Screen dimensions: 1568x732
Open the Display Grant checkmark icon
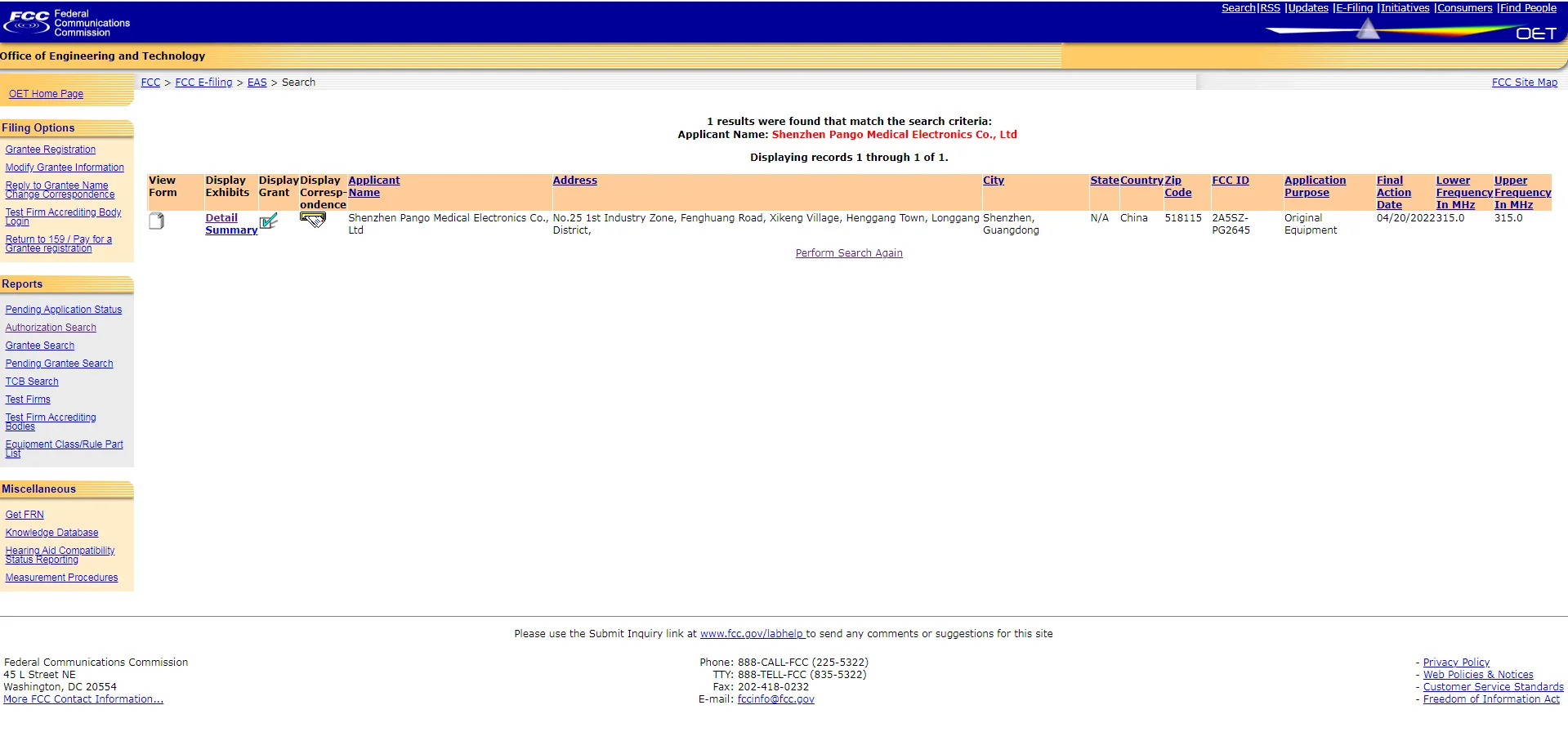point(268,221)
